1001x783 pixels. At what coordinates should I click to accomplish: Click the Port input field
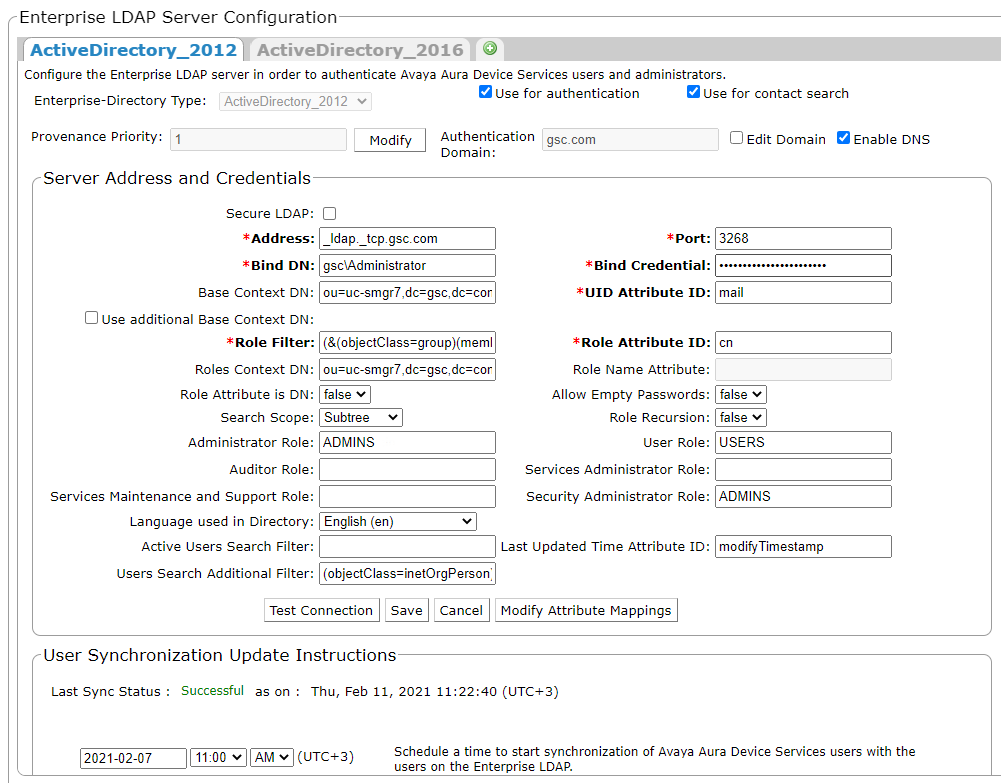(x=803, y=239)
